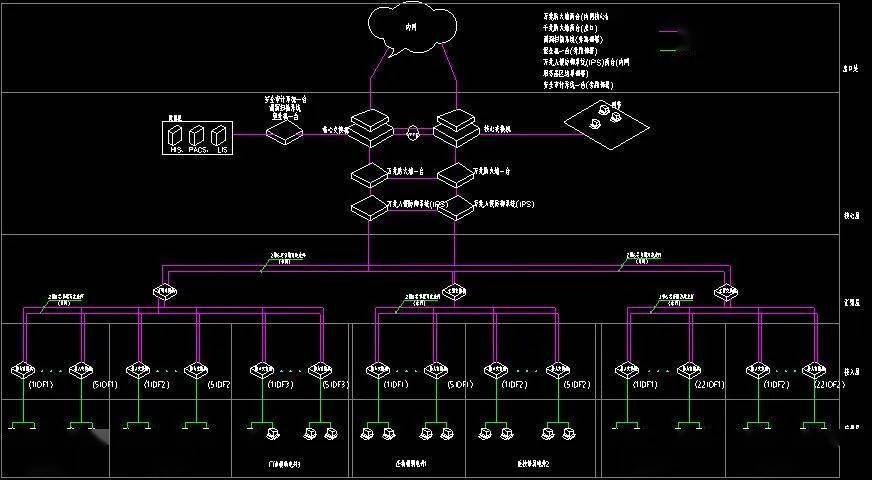Select the access switch labeled (1IDF3)
This screenshot has width=872, height=480.
point(261,370)
